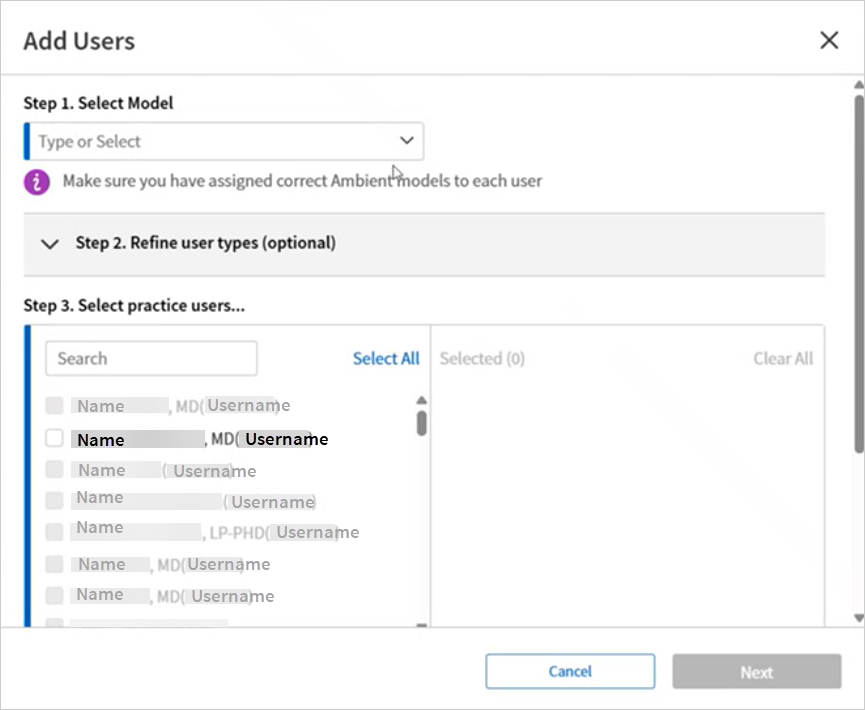Click the dialog scrollbar down arrow
Screen dimensions: 865x710
click(858, 618)
